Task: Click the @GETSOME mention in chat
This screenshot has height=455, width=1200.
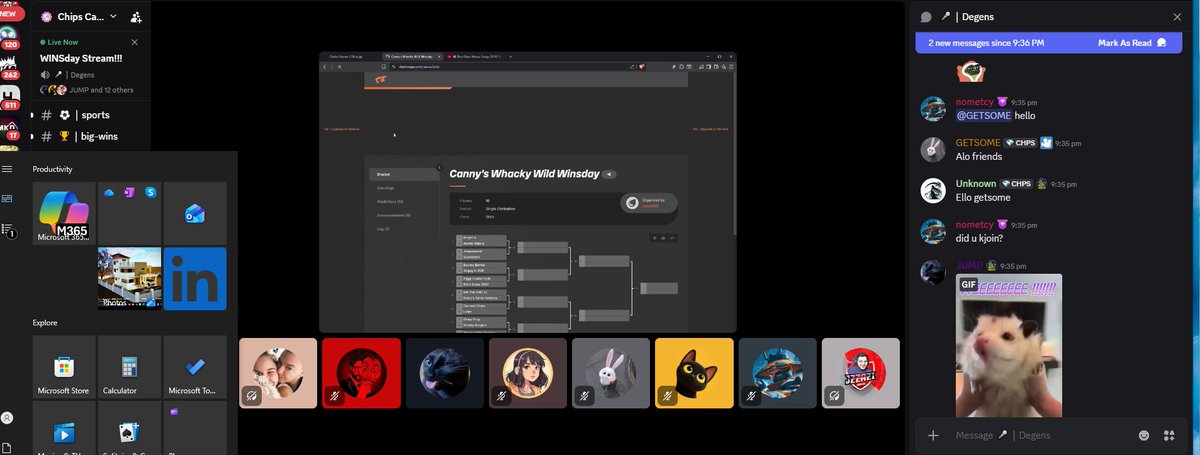Action: 982,116
